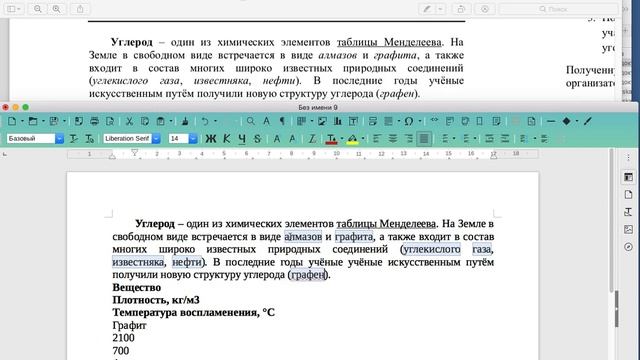Open a file via the folder icon
Viewport: 640px width, 360px height.
pos(33,121)
